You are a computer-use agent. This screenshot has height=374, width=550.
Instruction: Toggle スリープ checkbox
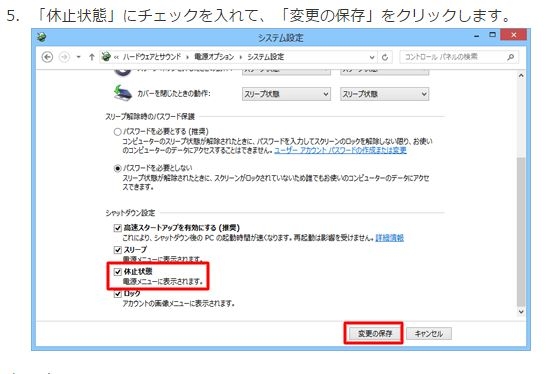(118, 250)
